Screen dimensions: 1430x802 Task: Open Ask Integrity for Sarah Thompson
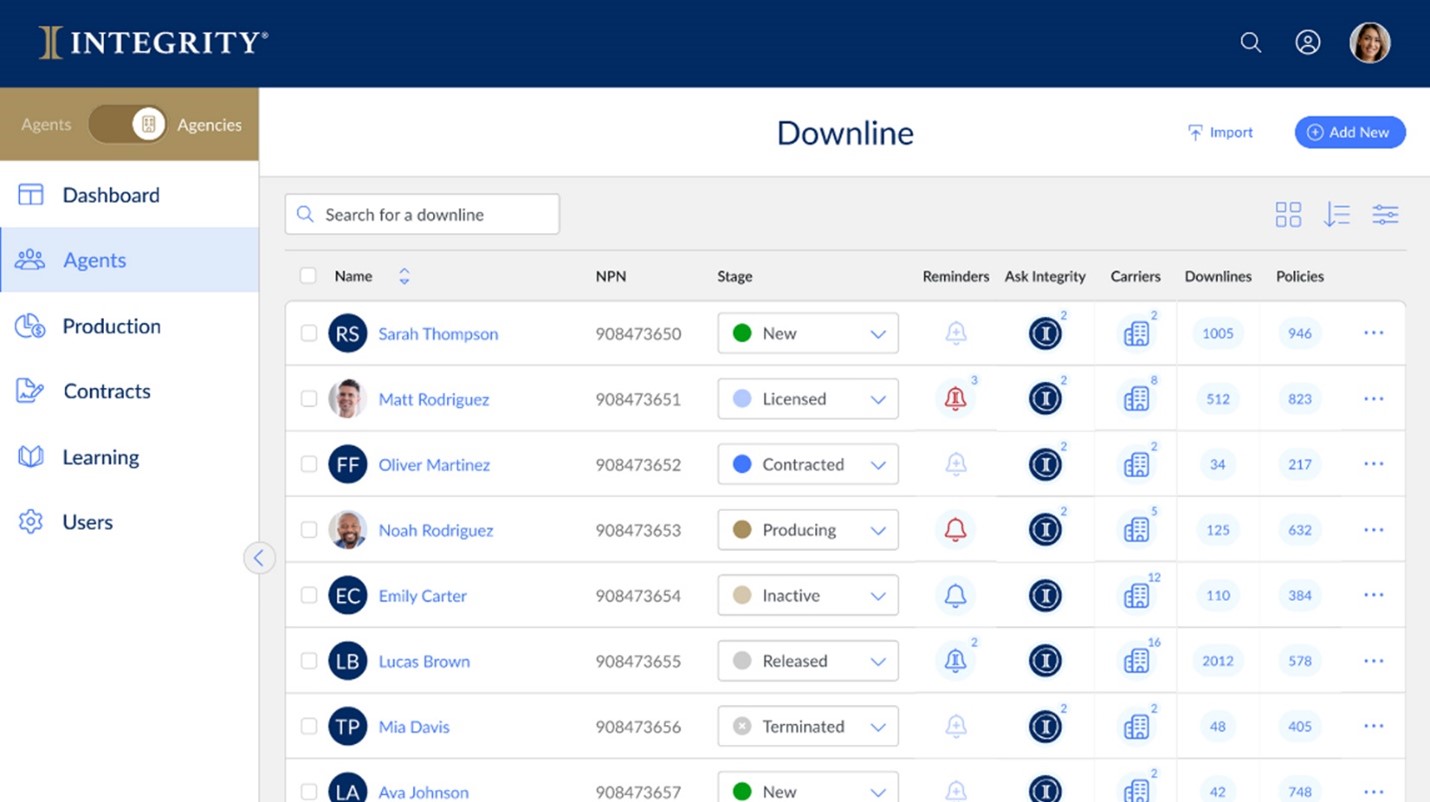point(1045,333)
